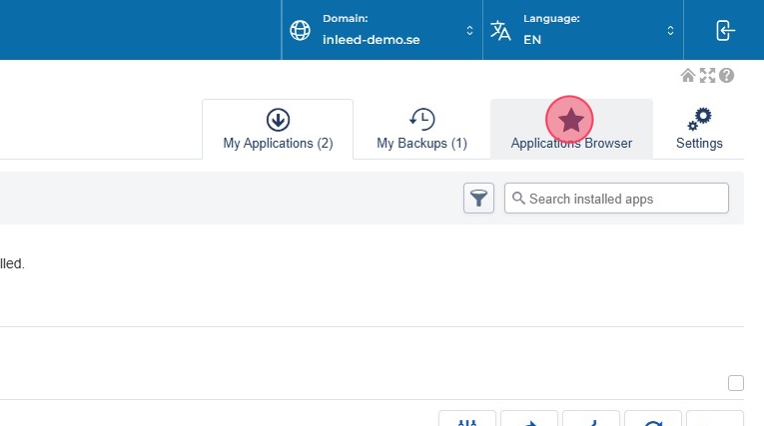Click the gears icon above Settings

click(x=699, y=119)
